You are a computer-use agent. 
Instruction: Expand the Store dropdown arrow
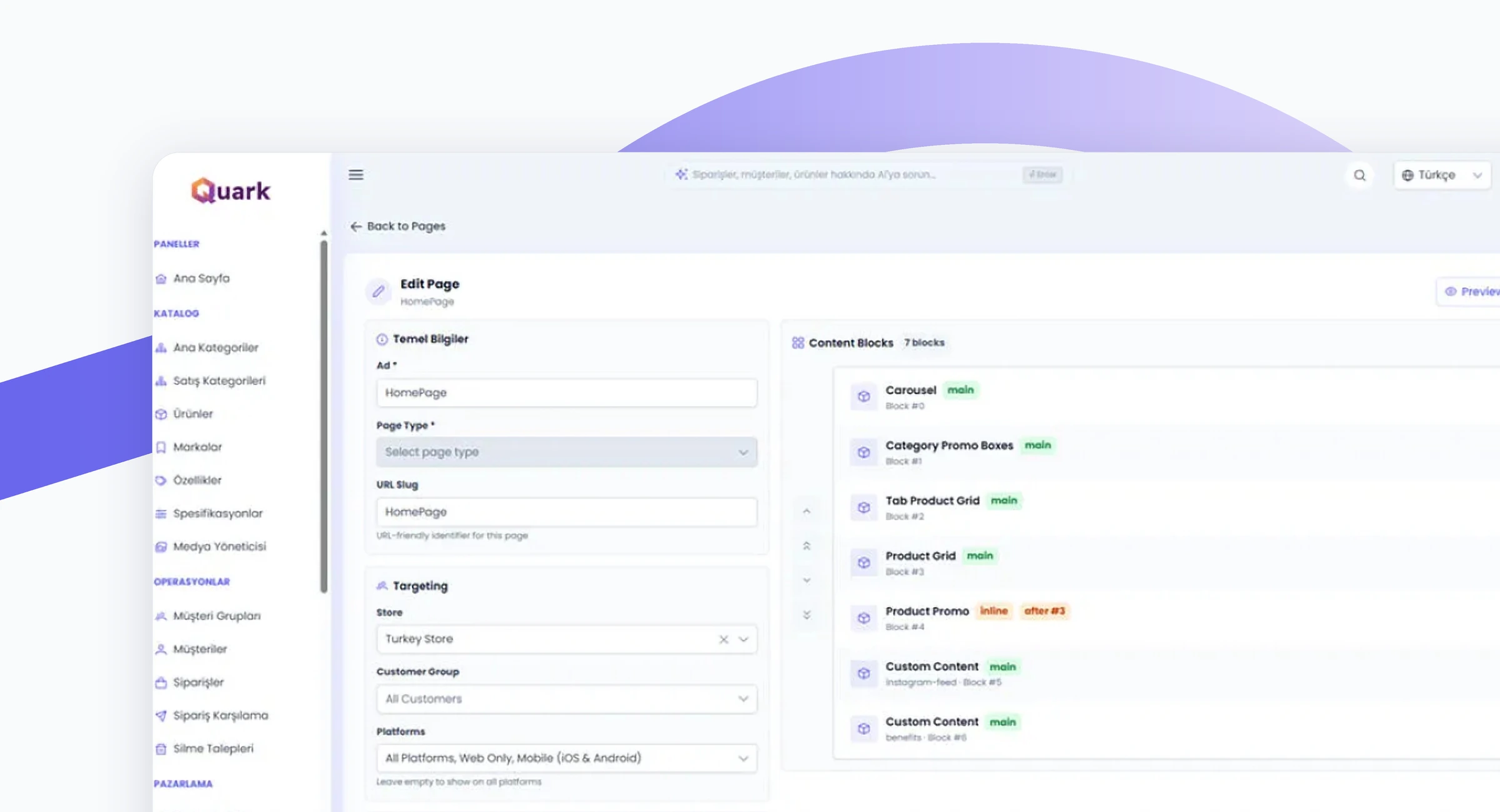[743, 639]
